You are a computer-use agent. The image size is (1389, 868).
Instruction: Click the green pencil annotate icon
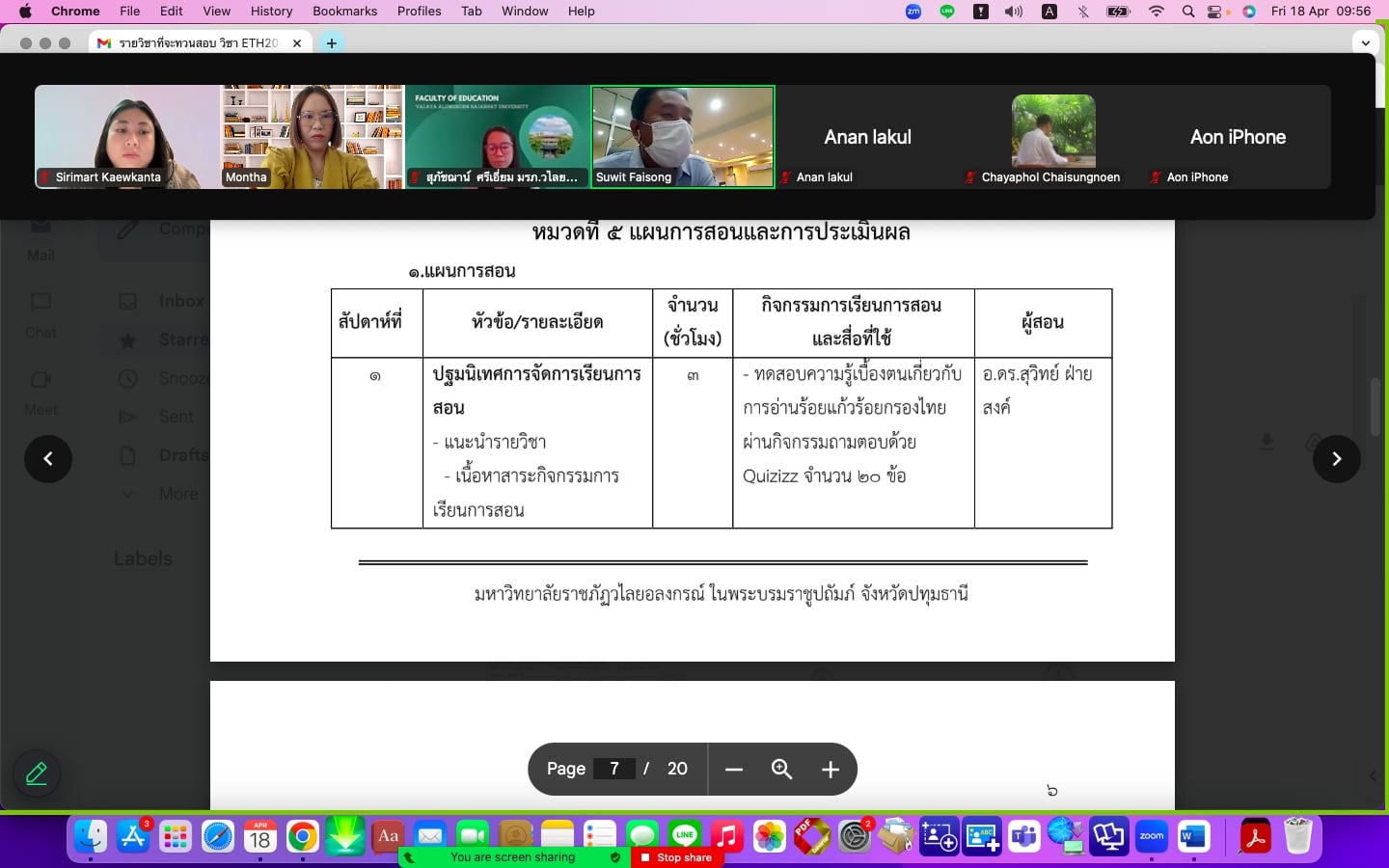[37, 773]
